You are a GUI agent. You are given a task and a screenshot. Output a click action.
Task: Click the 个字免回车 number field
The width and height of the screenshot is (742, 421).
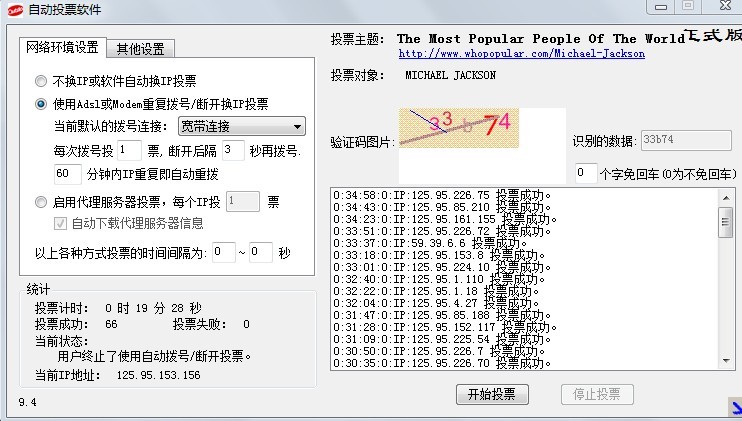[x=585, y=173]
